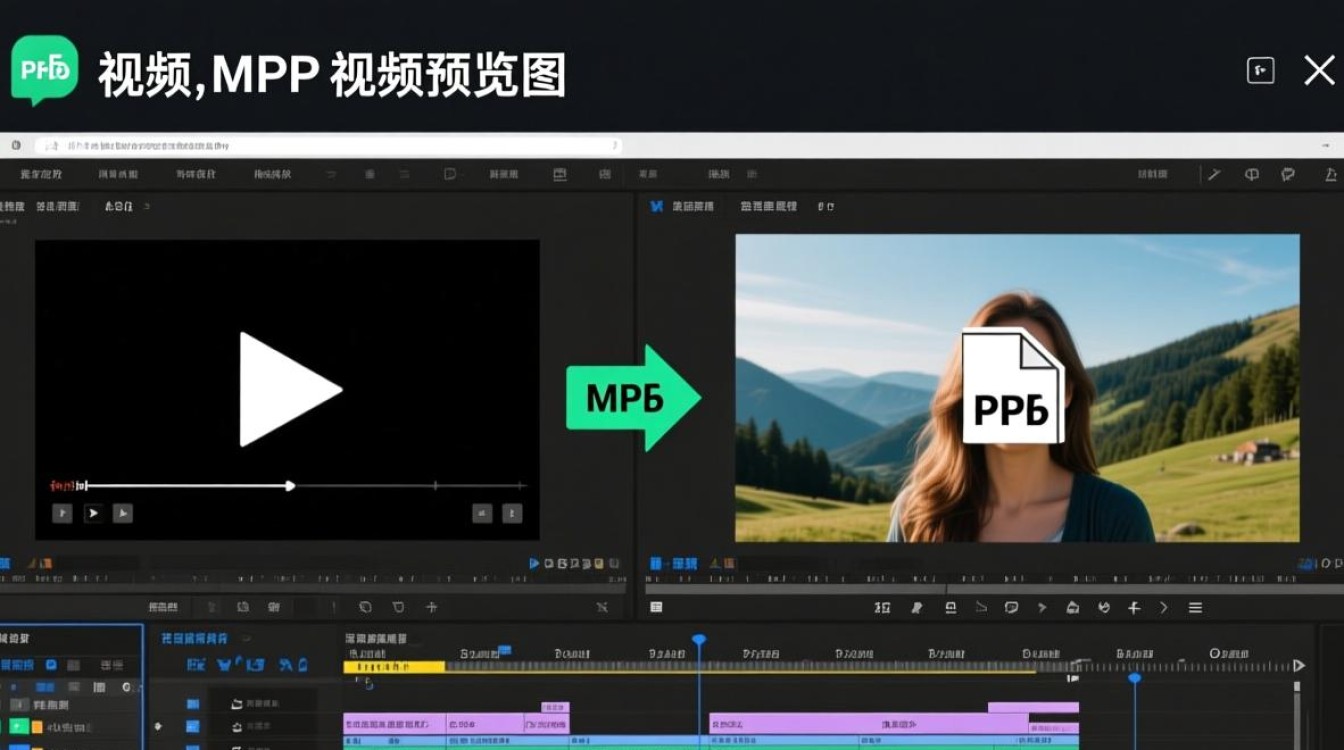Viewport: 1344px width, 750px height.
Task: Click the cloud export icon in the toolbar
Action: pyautogui.click(x=1073, y=607)
